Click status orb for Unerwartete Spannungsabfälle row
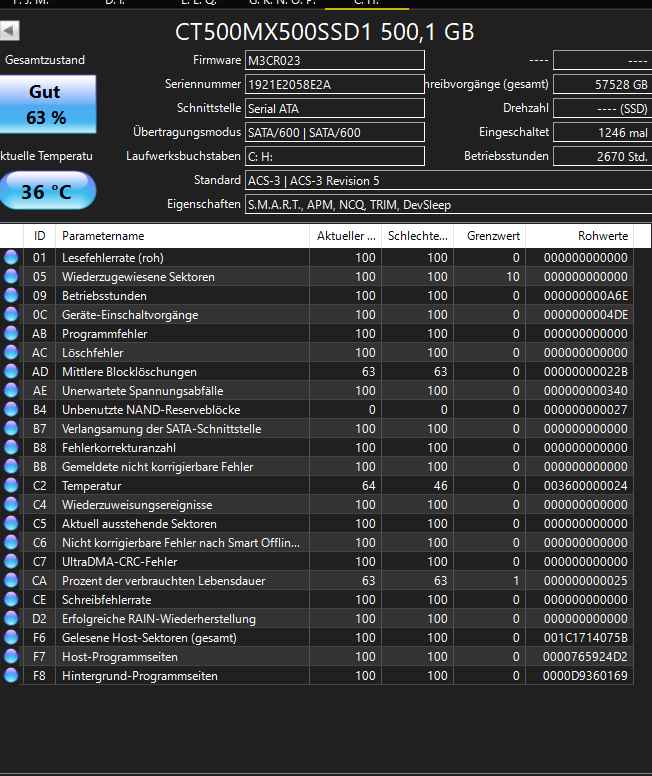This screenshot has width=652, height=776. pos(11,390)
